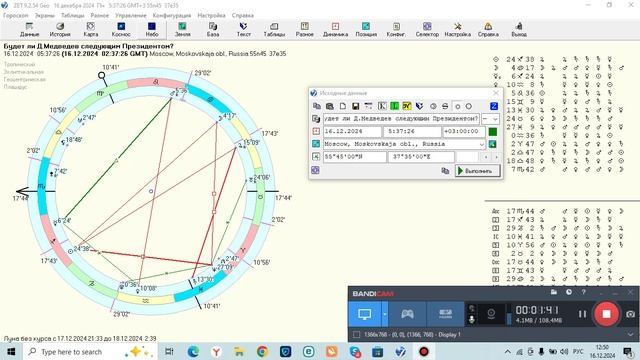Image resolution: width=640 pixels, height=360 pixels.
Task: Open the База toolbar button
Action: coord(213,30)
